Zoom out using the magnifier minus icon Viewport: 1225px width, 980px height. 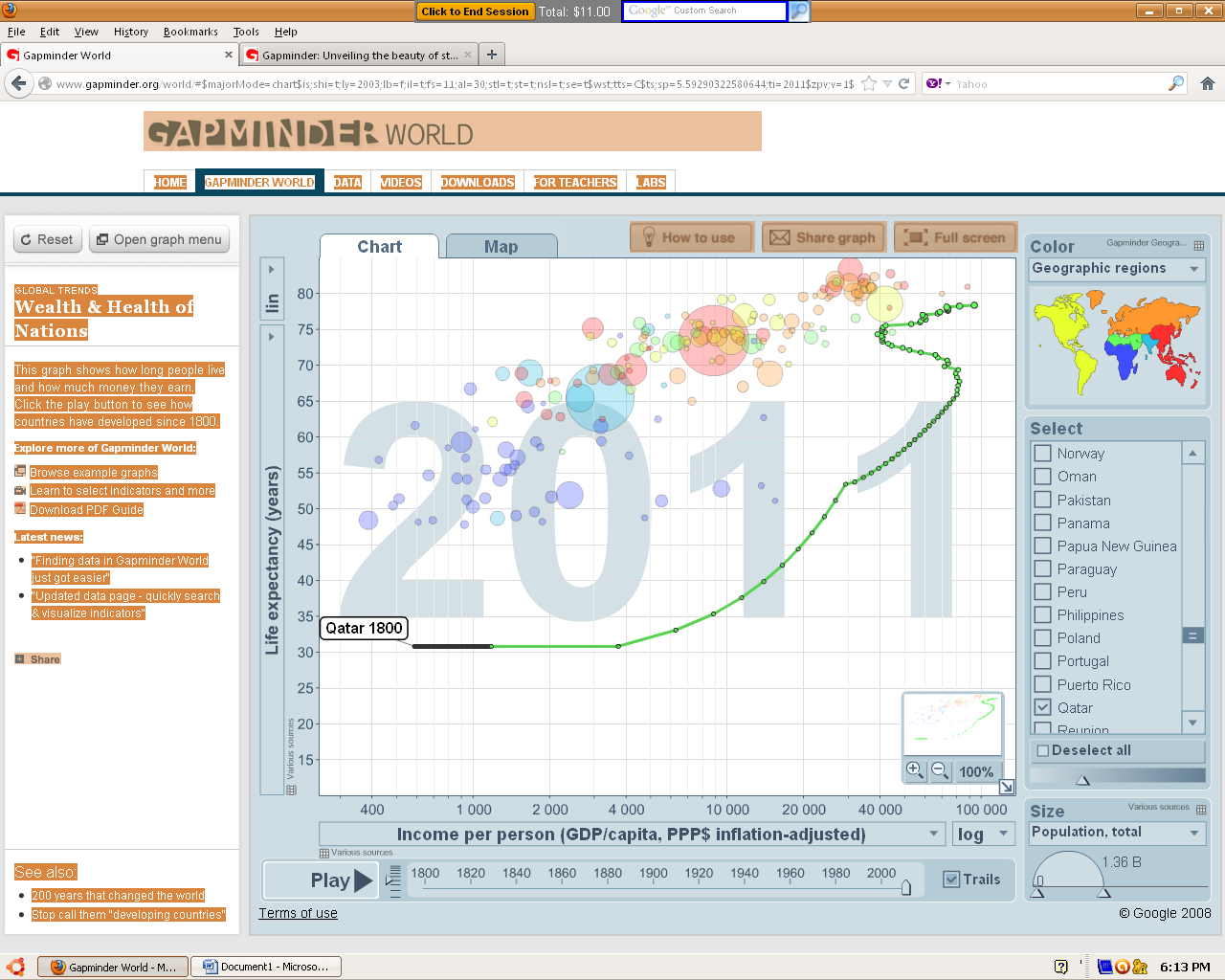tap(940, 770)
